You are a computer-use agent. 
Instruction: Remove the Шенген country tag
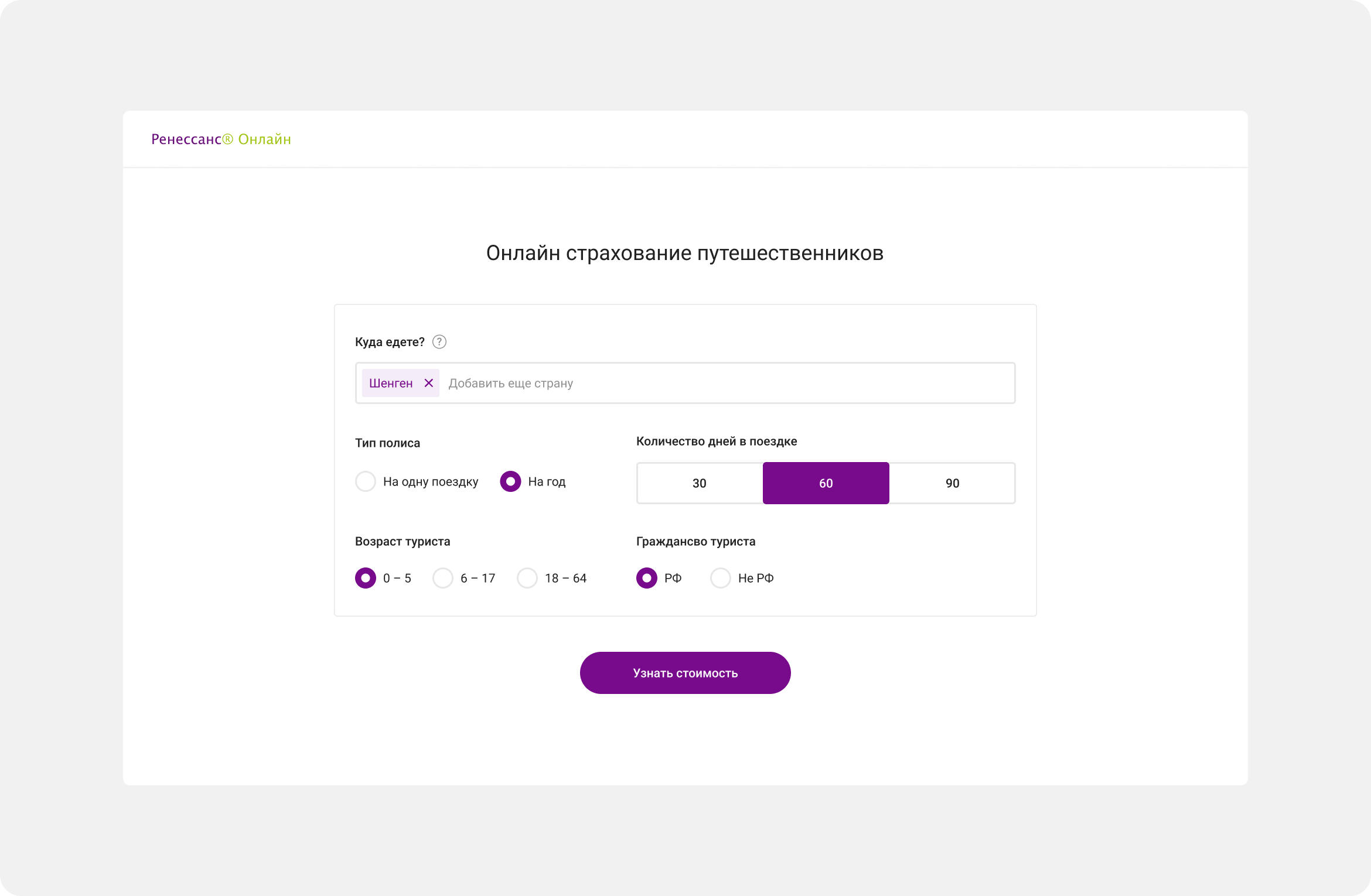click(429, 383)
